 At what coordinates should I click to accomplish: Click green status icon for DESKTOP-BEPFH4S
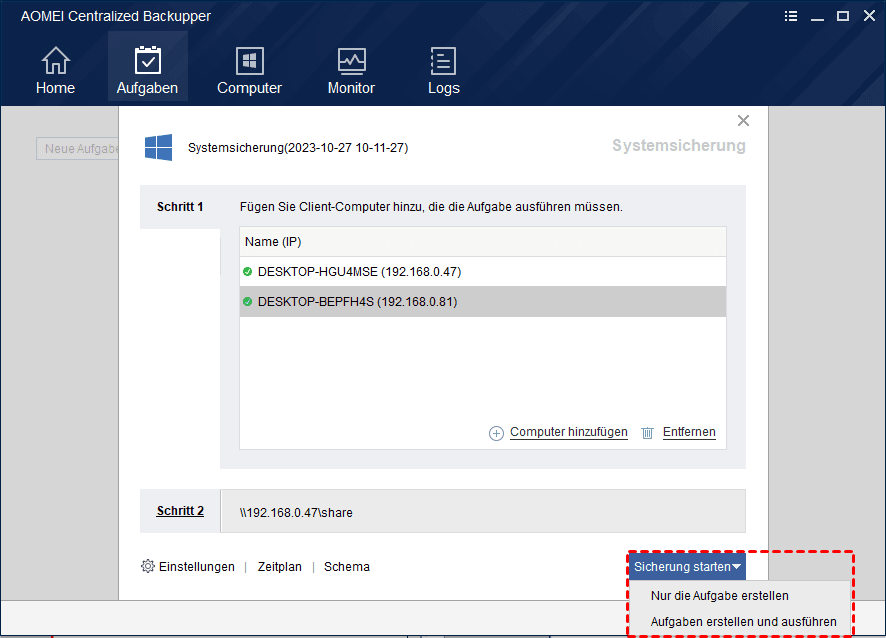247,302
